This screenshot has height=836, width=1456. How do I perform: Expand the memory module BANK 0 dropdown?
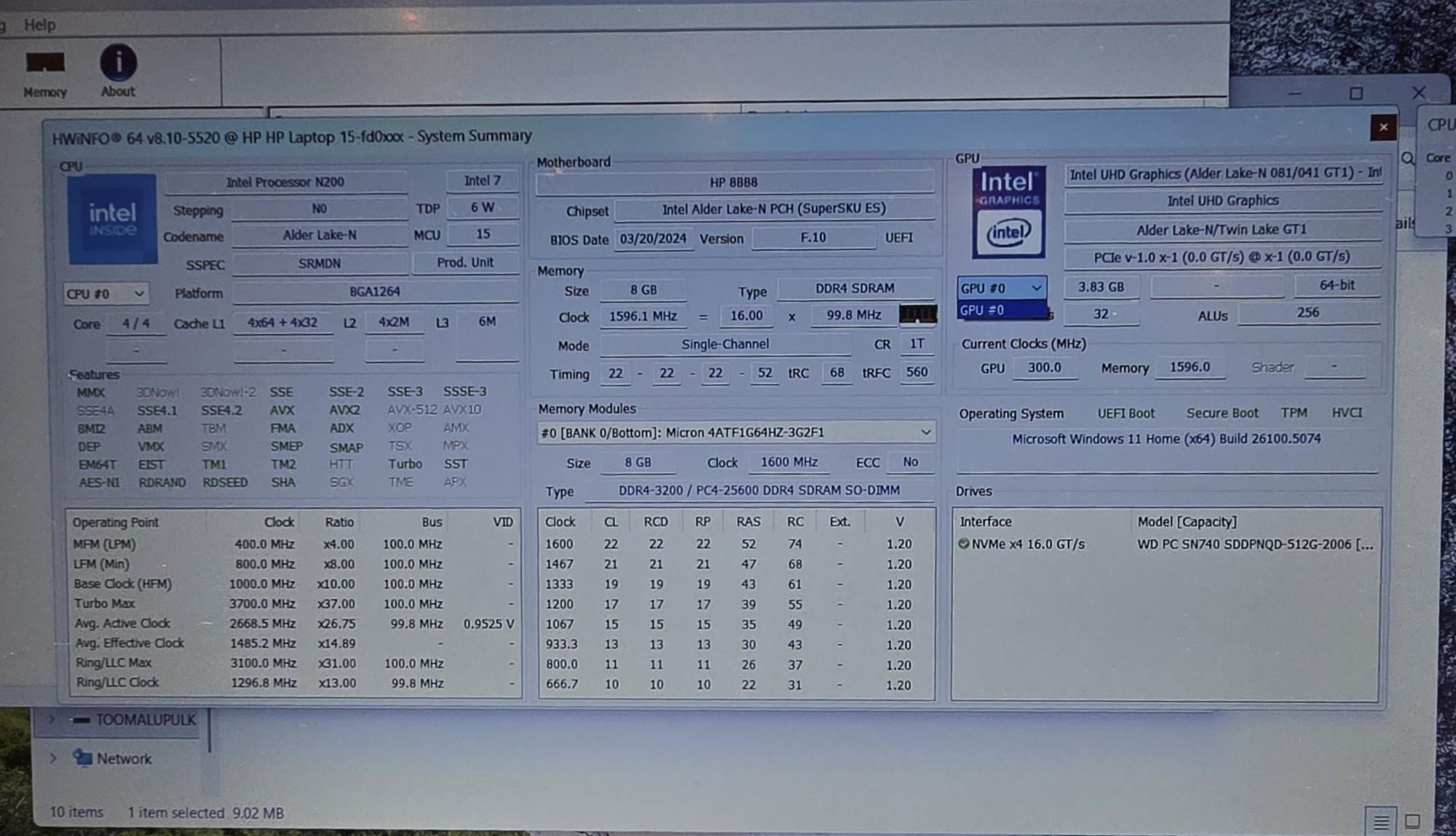point(925,432)
